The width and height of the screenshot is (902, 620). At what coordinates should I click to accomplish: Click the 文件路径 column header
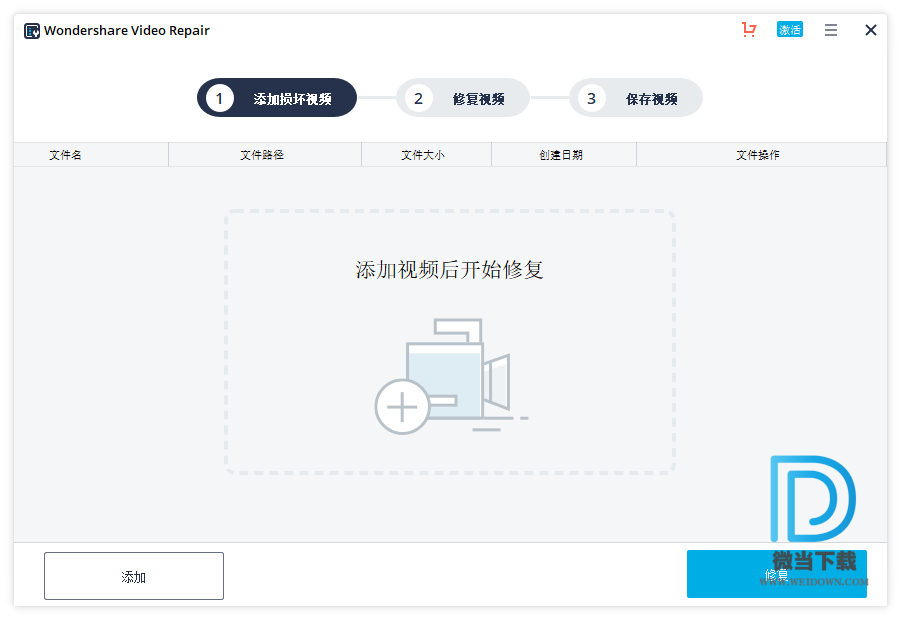(x=265, y=155)
